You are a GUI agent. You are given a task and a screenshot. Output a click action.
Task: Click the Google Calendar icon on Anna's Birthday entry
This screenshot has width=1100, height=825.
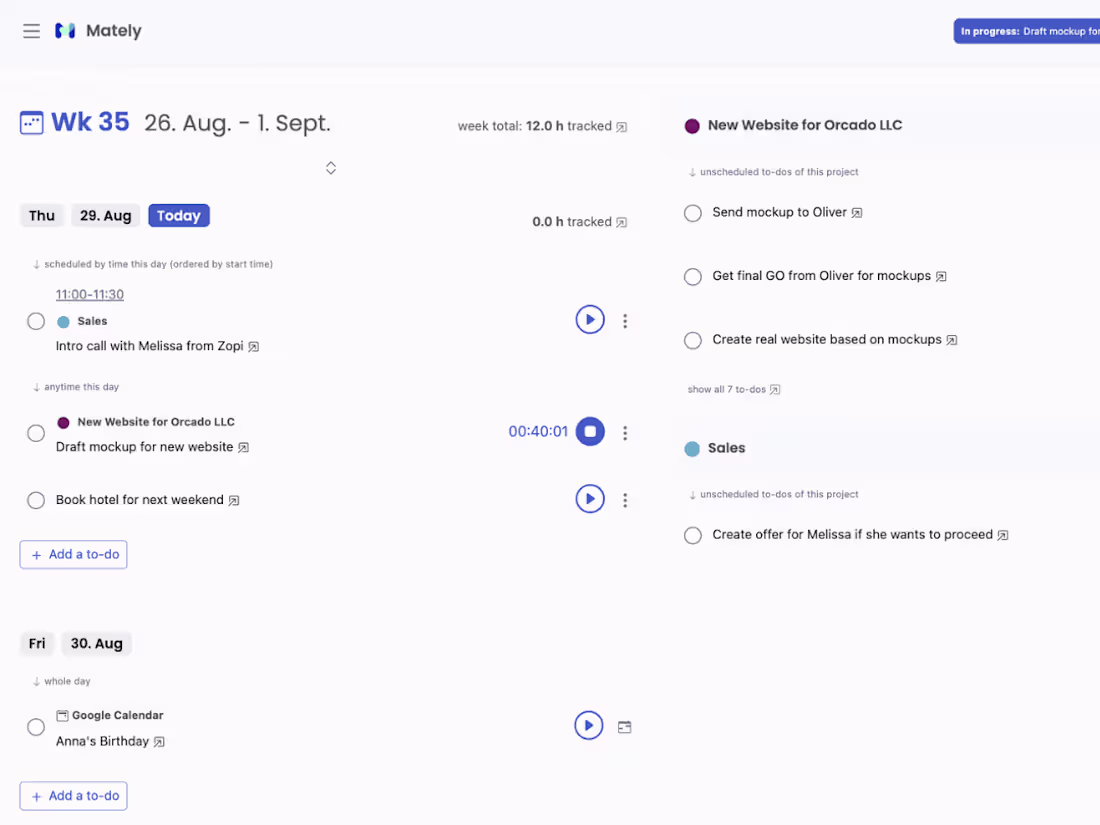62,715
